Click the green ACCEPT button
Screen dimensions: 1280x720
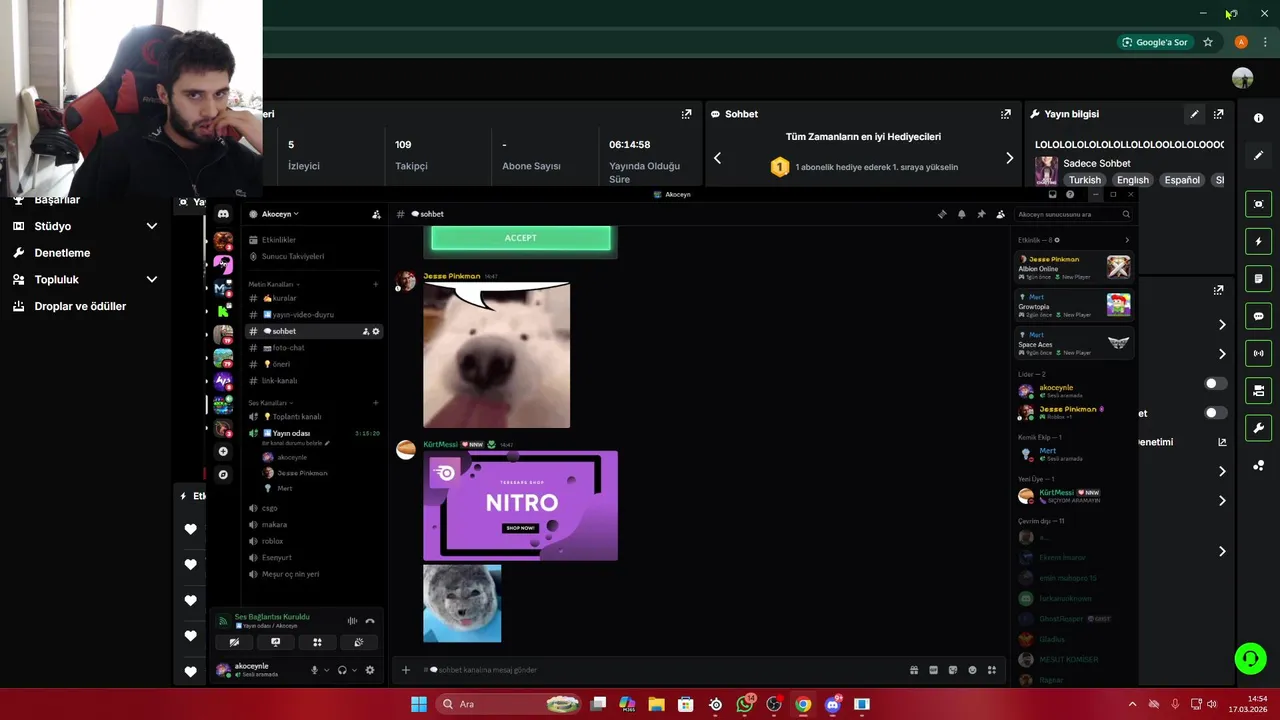pyautogui.click(x=521, y=238)
